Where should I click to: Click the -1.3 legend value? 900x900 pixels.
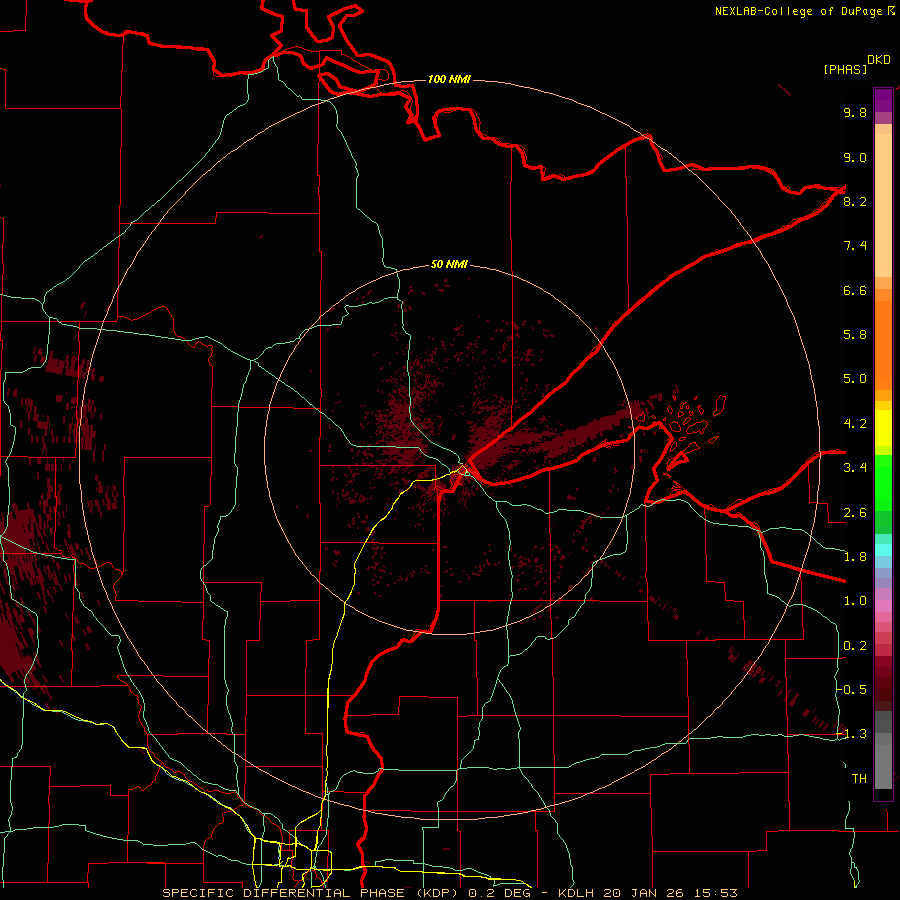tap(852, 734)
